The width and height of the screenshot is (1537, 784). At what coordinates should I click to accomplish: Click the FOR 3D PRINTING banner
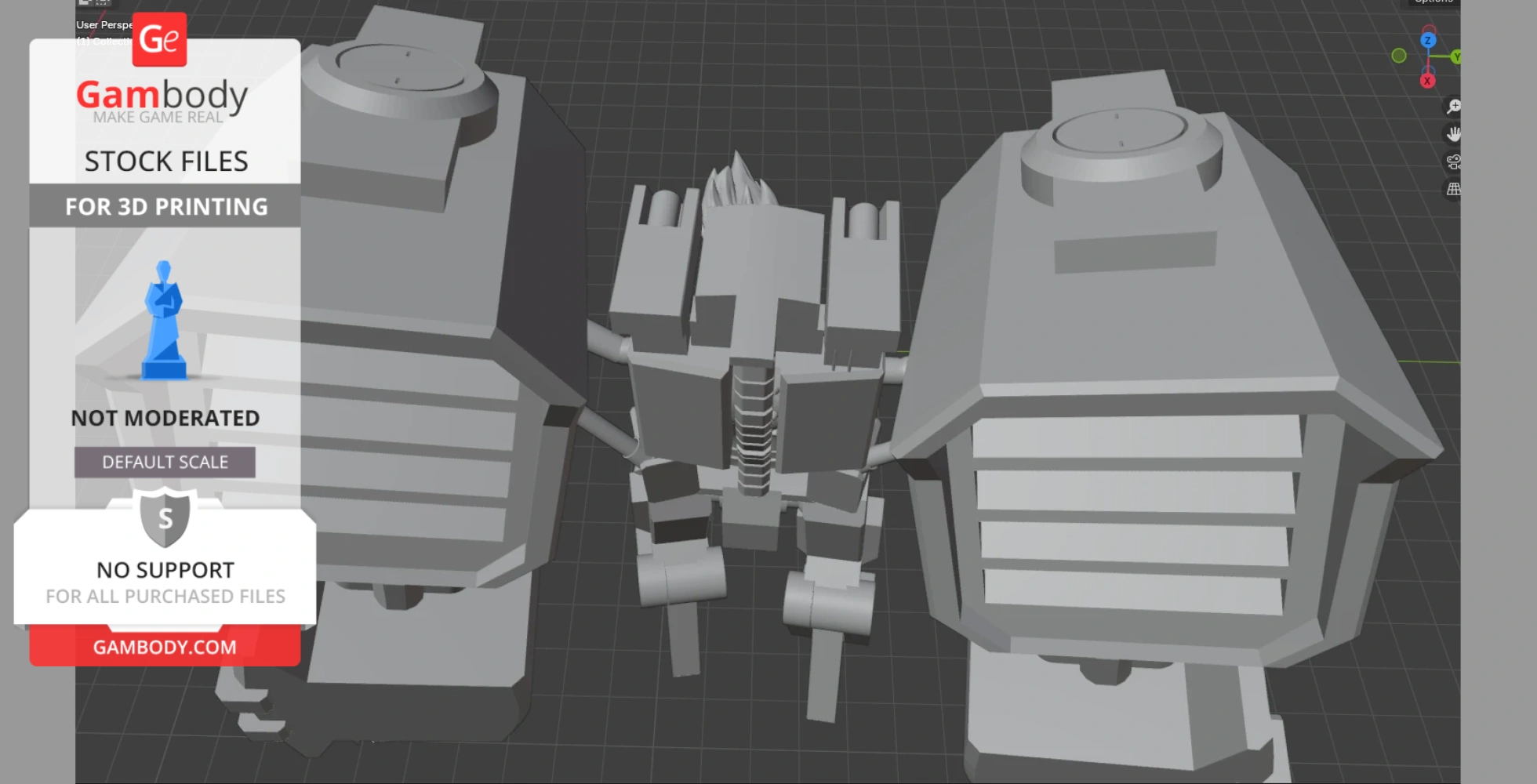[x=165, y=206]
